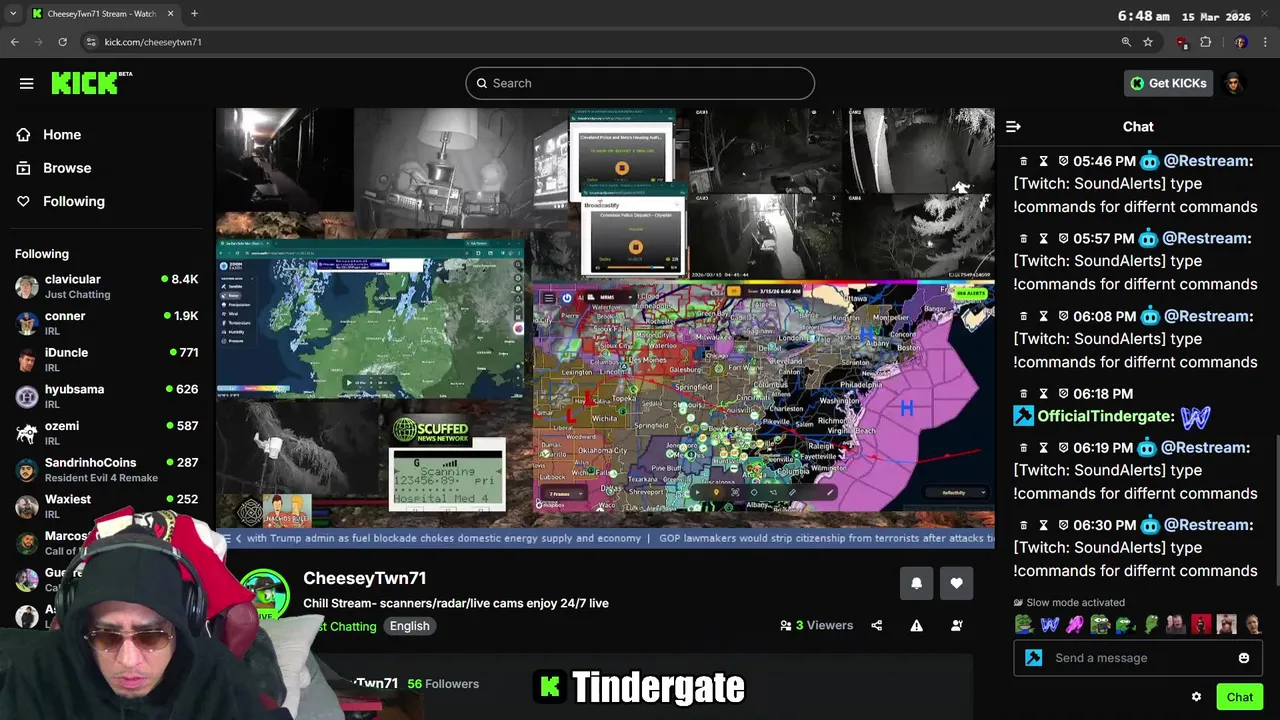Timeout the user on 05:57 PM message
Viewport: 1280px width, 720px height.
(x=1043, y=239)
